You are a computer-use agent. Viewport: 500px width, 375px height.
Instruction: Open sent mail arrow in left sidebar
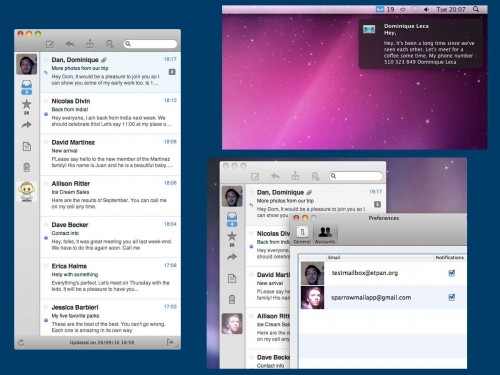pyautogui.click(x=27, y=125)
